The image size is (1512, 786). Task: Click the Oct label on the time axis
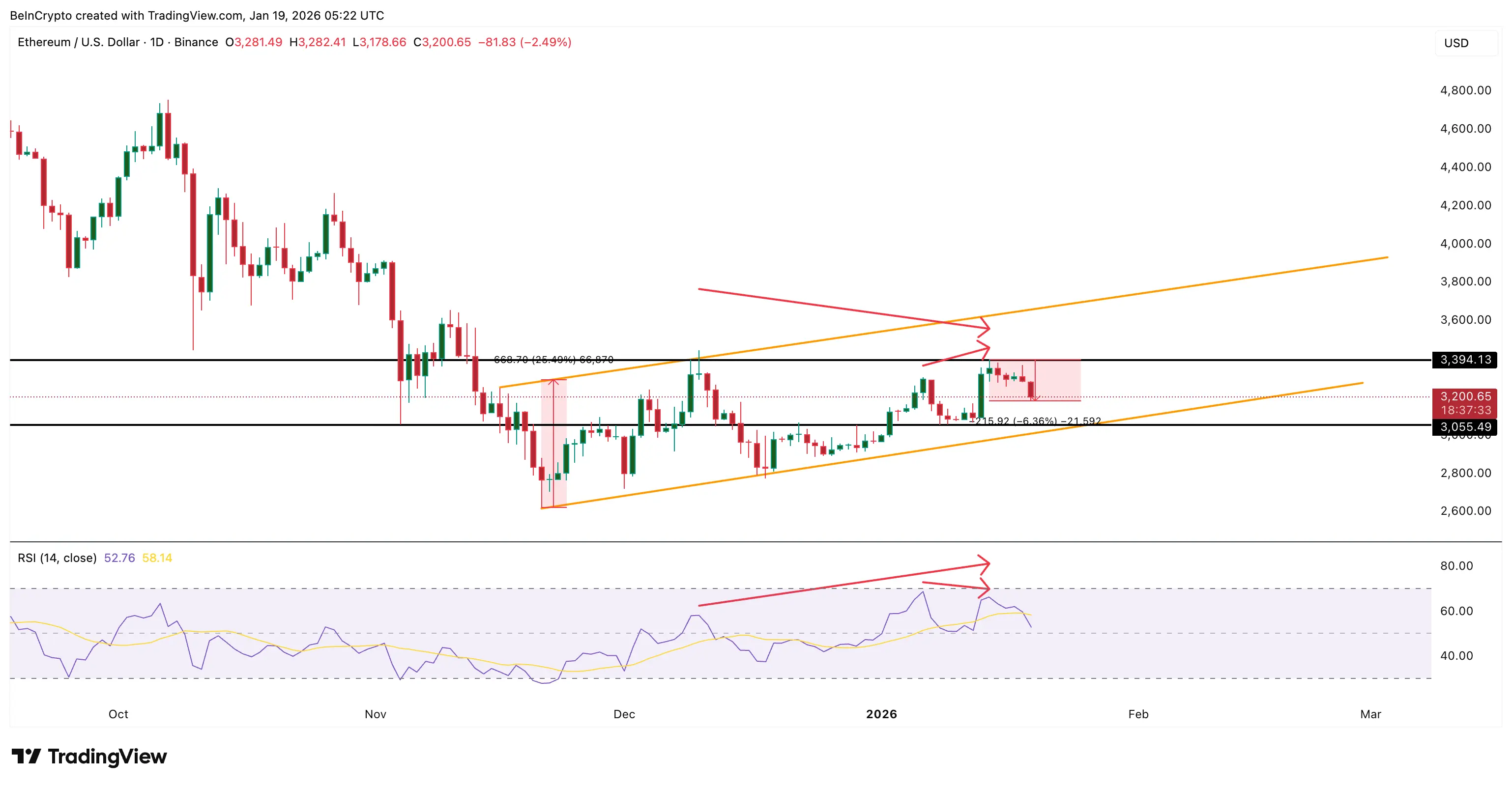(x=118, y=714)
